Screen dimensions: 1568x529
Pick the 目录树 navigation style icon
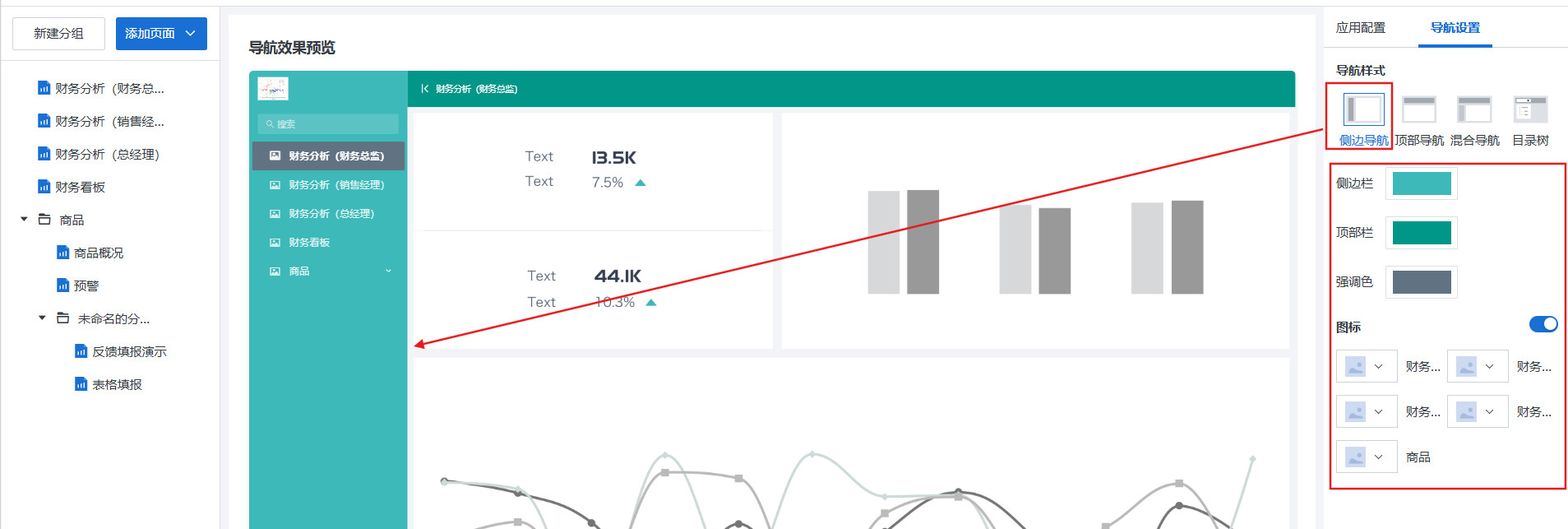(x=1529, y=109)
